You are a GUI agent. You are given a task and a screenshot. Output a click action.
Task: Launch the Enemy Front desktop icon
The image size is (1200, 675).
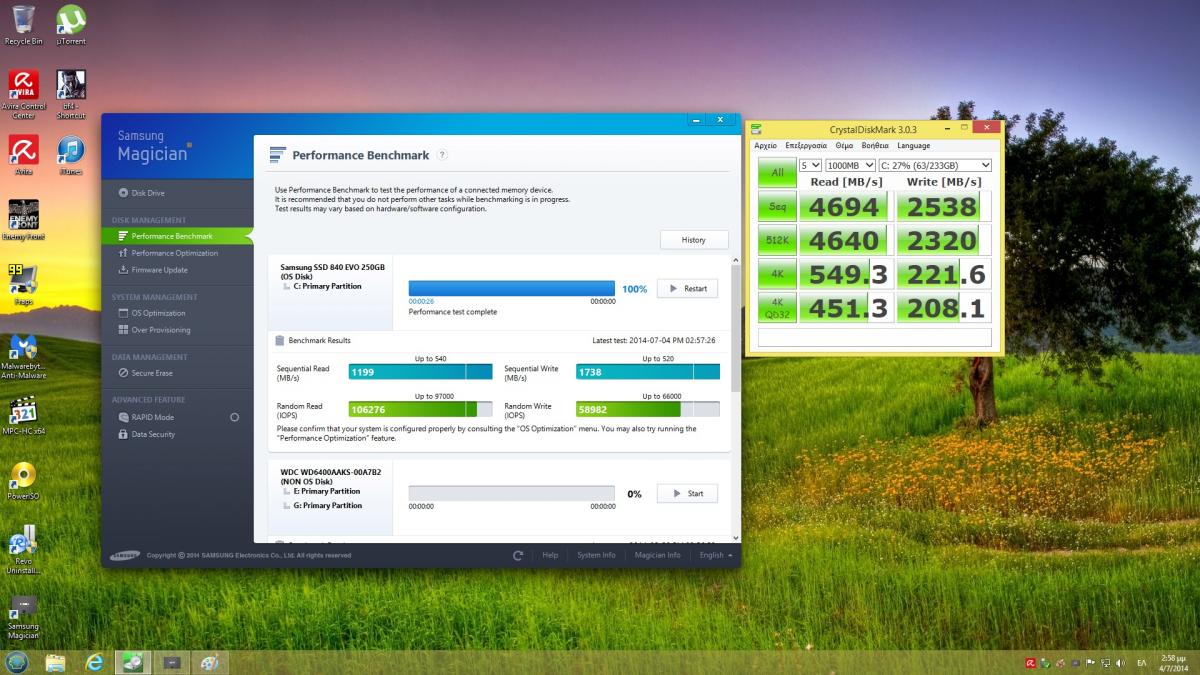[x=23, y=220]
